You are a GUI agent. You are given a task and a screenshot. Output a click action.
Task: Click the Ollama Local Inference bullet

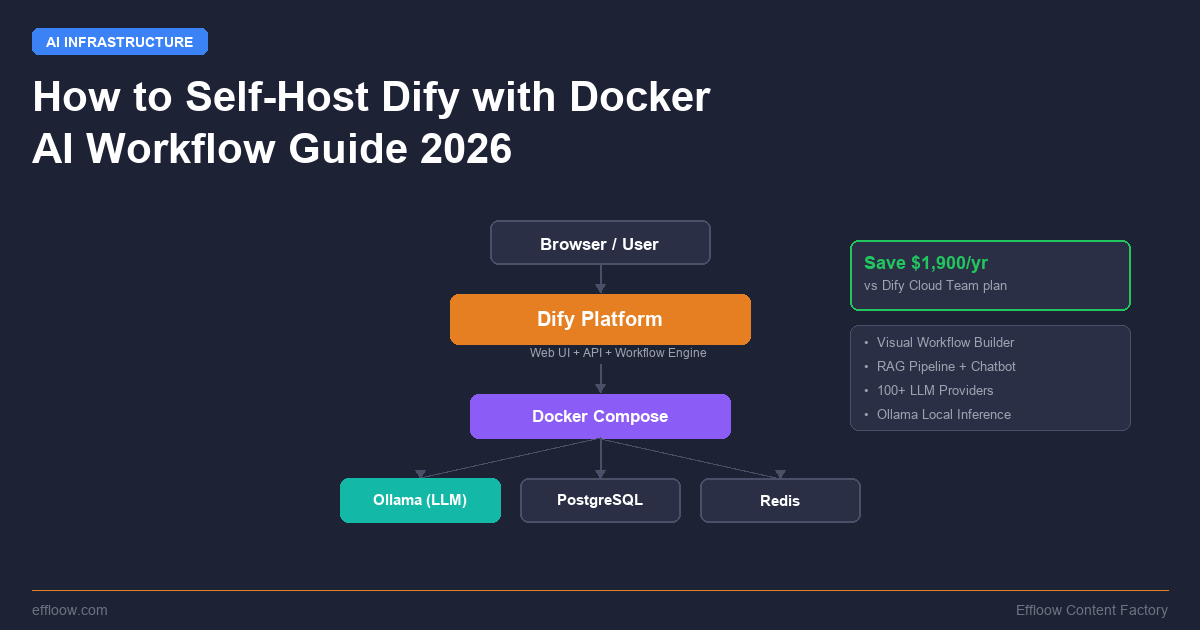[943, 414]
